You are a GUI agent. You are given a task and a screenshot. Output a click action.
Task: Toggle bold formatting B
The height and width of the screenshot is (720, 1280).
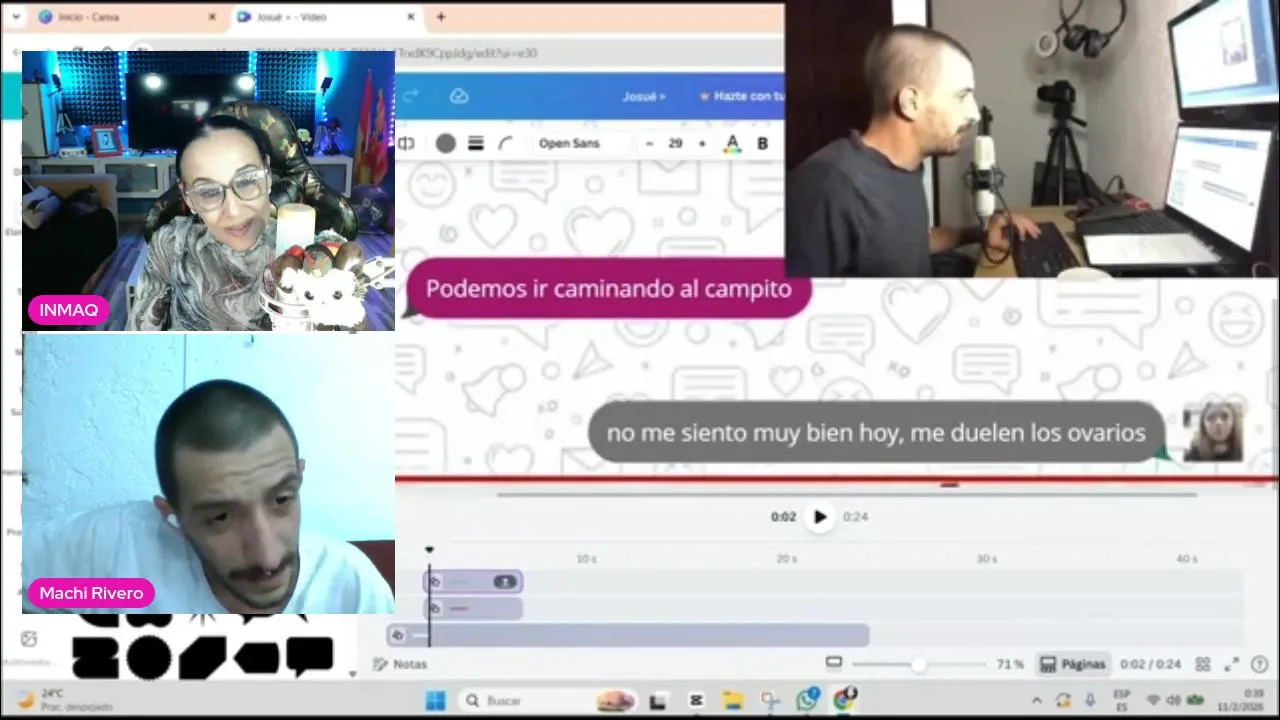pyautogui.click(x=762, y=144)
